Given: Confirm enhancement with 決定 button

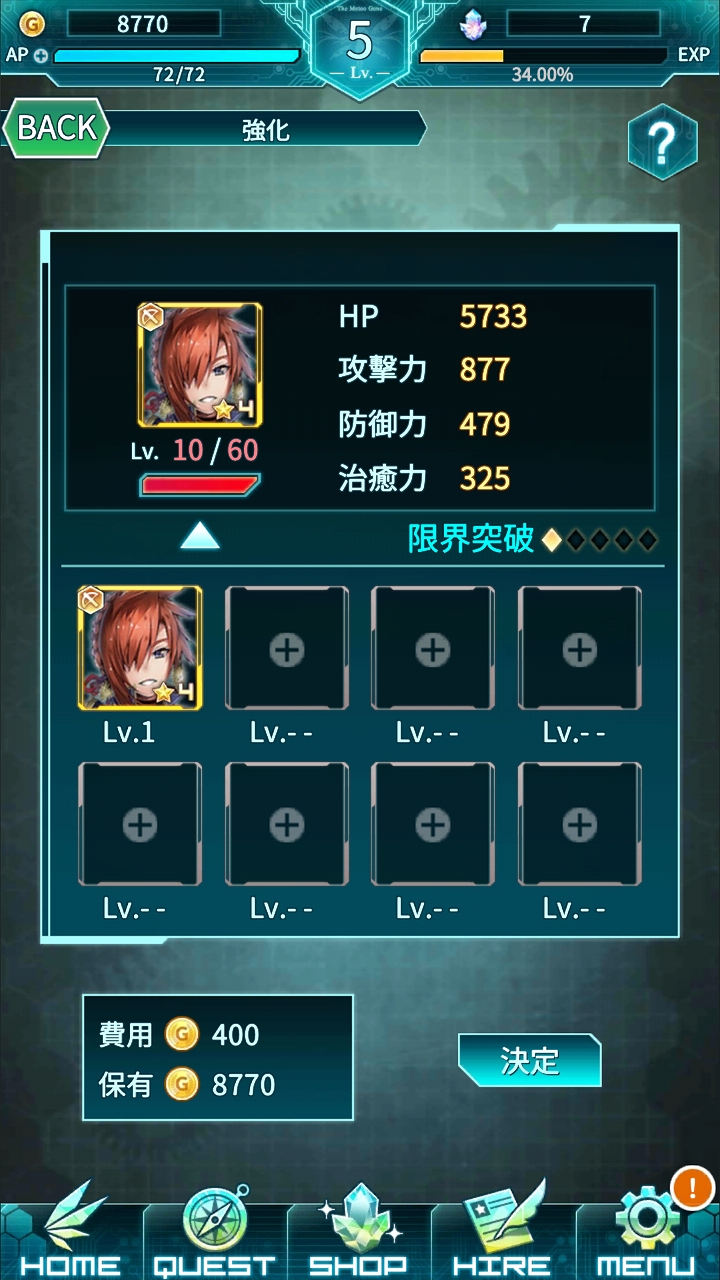Looking at the screenshot, I should pyautogui.click(x=530, y=1060).
